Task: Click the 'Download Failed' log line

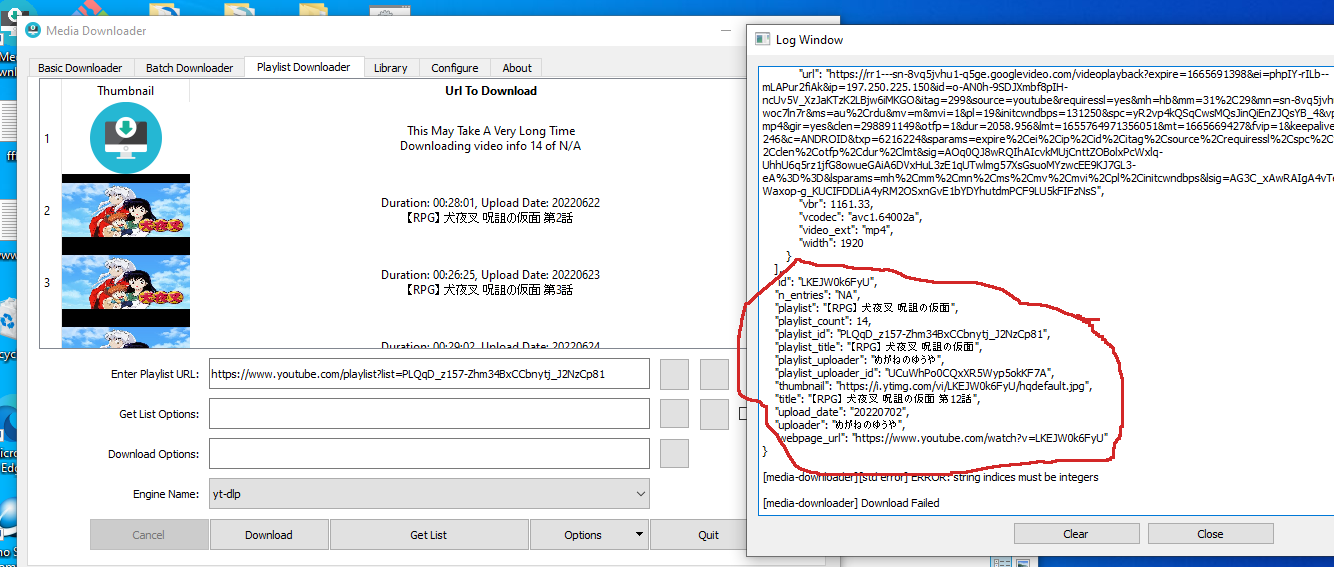Action: pos(851,503)
